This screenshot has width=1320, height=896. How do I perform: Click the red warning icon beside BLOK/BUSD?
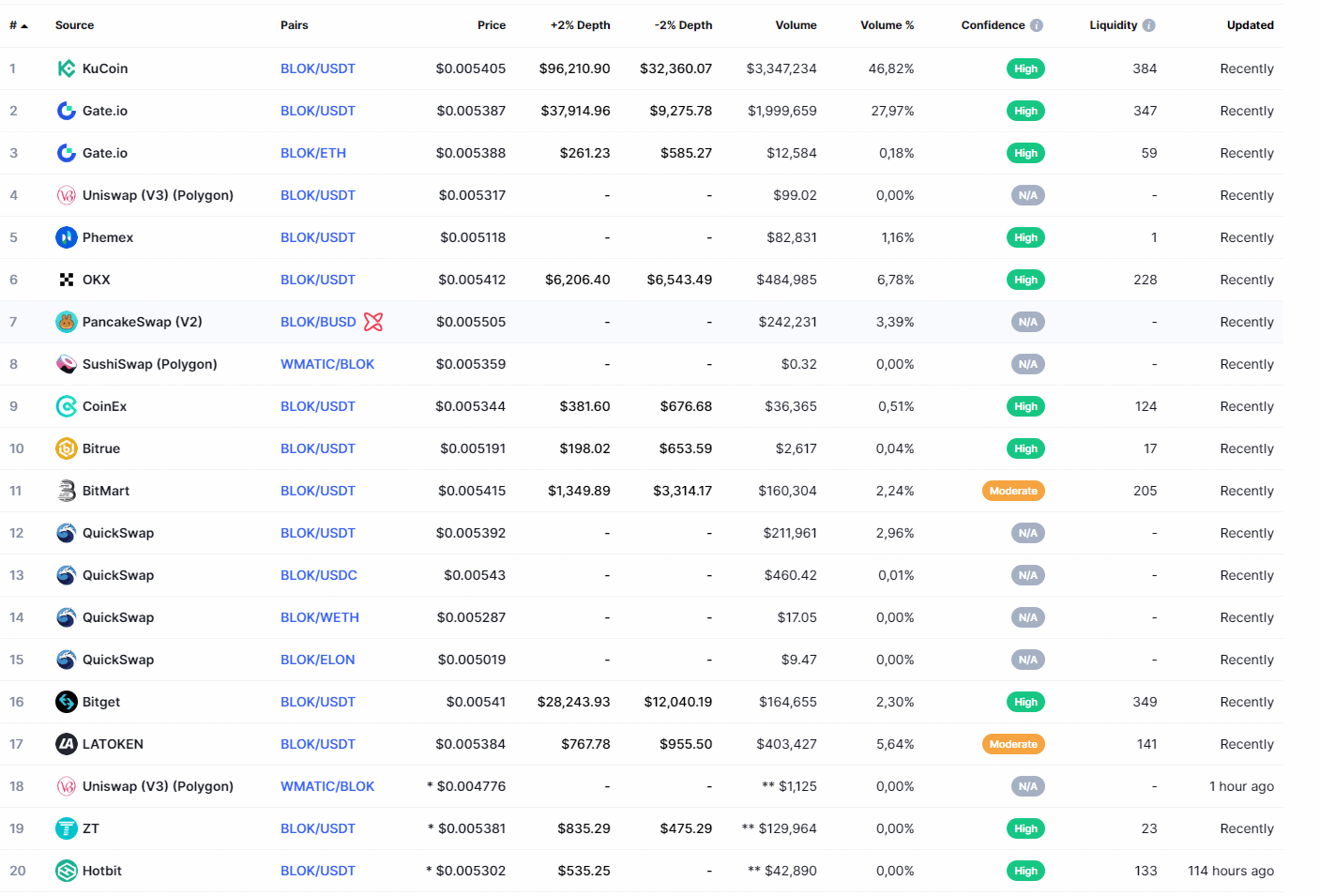point(373,322)
